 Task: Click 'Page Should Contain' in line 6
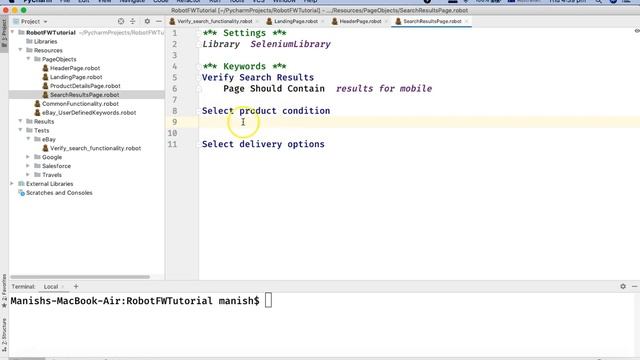(x=274, y=89)
